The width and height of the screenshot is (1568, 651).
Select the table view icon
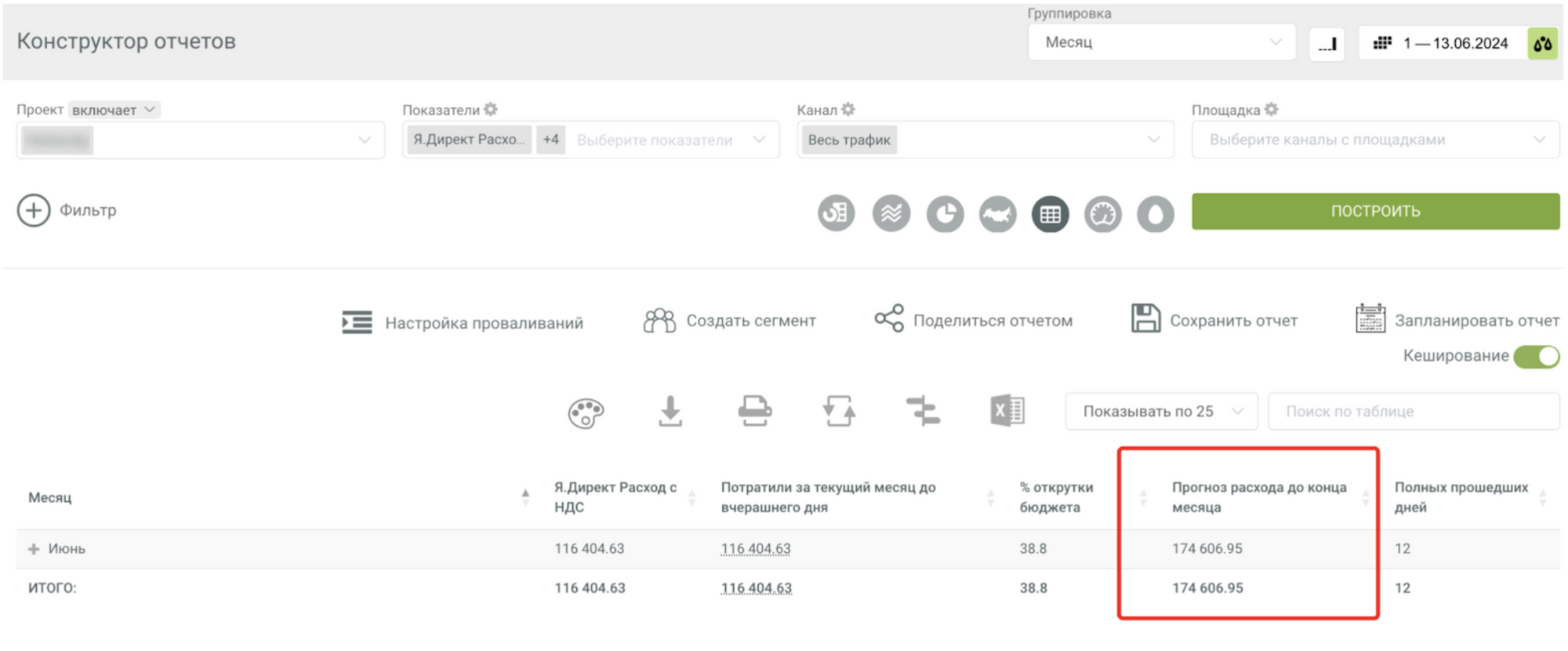coord(1050,213)
